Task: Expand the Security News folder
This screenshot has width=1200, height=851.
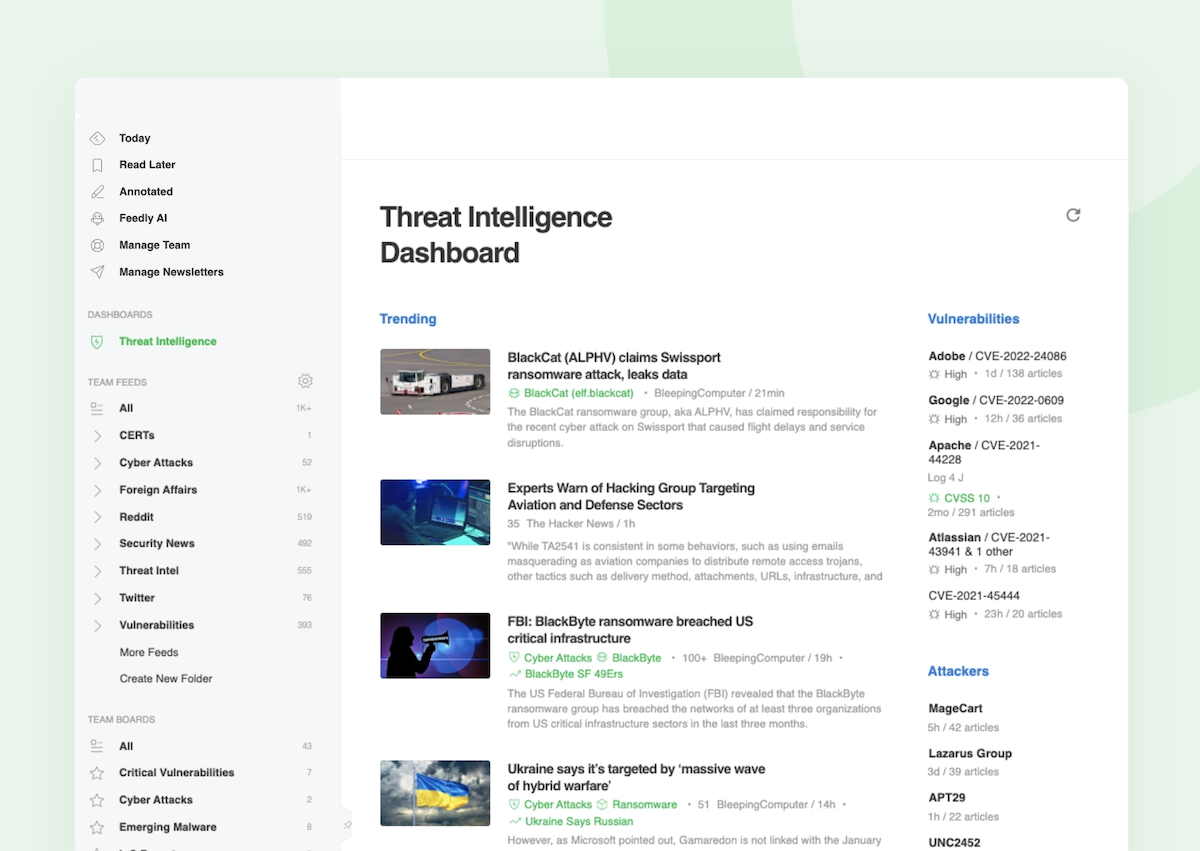Action: pyautogui.click(x=97, y=544)
